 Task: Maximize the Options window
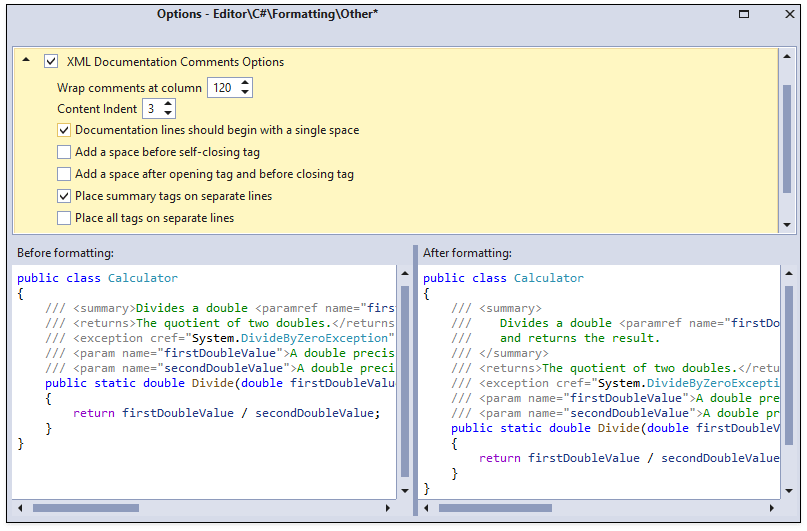coord(743,14)
